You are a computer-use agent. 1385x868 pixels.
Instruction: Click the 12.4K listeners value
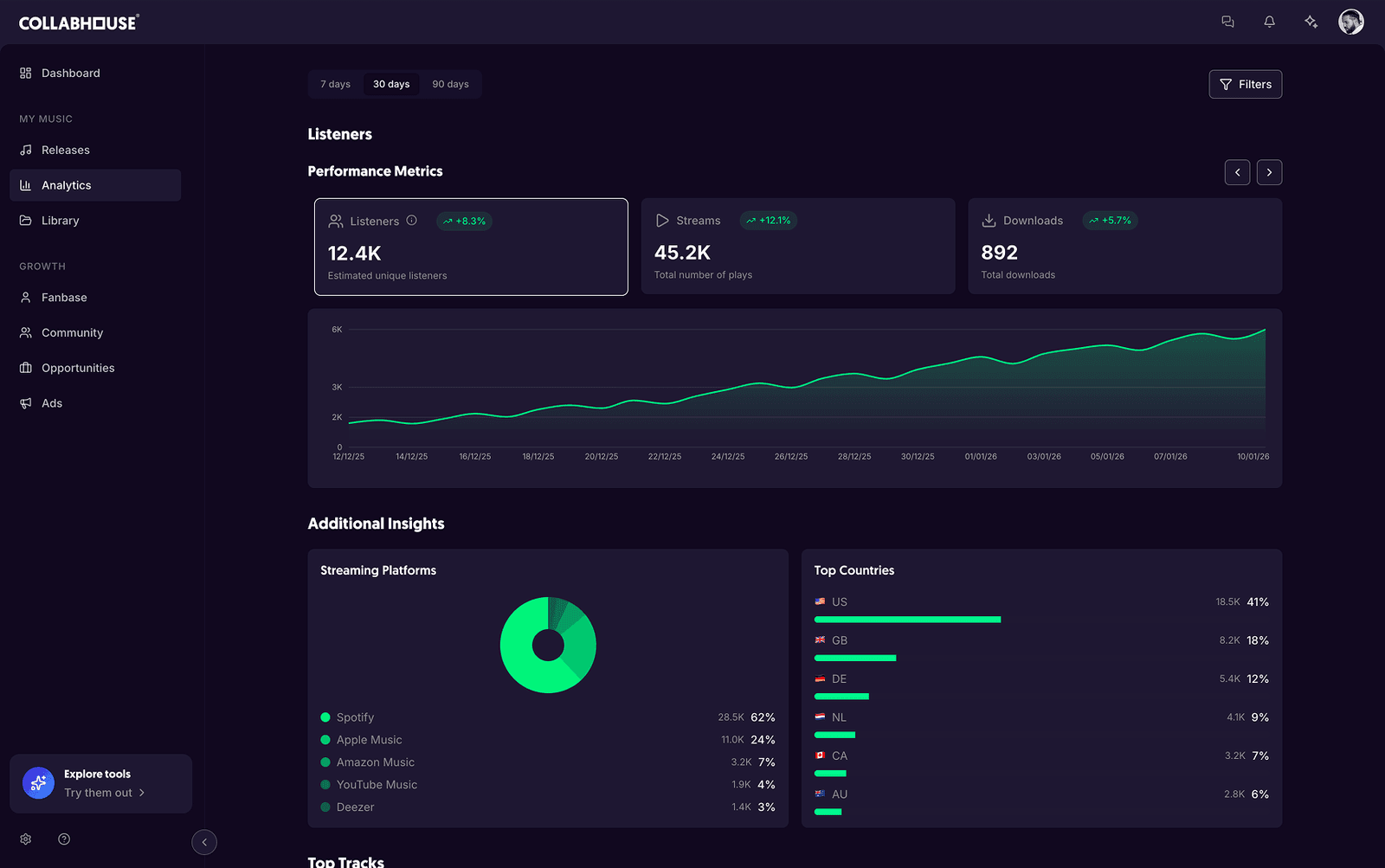click(355, 254)
